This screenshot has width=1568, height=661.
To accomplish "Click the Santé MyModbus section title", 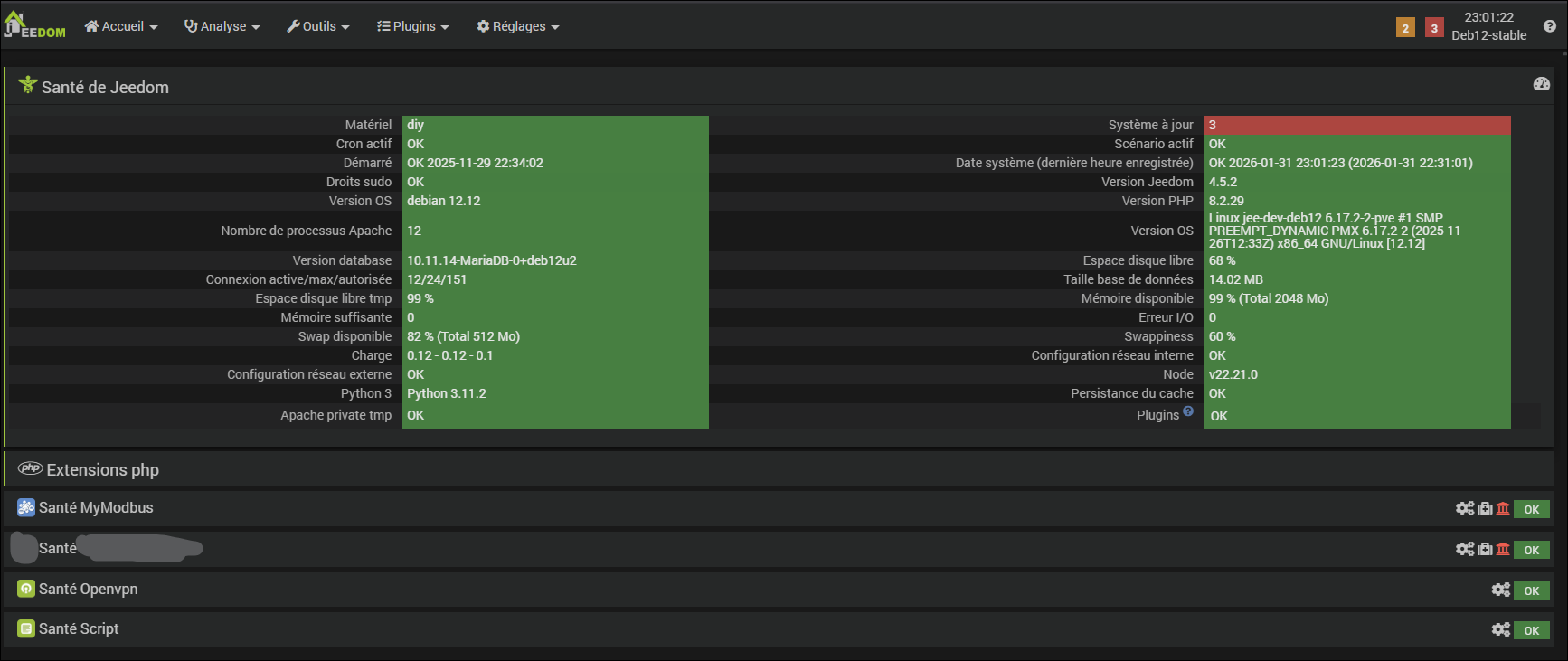I will [x=96, y=508].
